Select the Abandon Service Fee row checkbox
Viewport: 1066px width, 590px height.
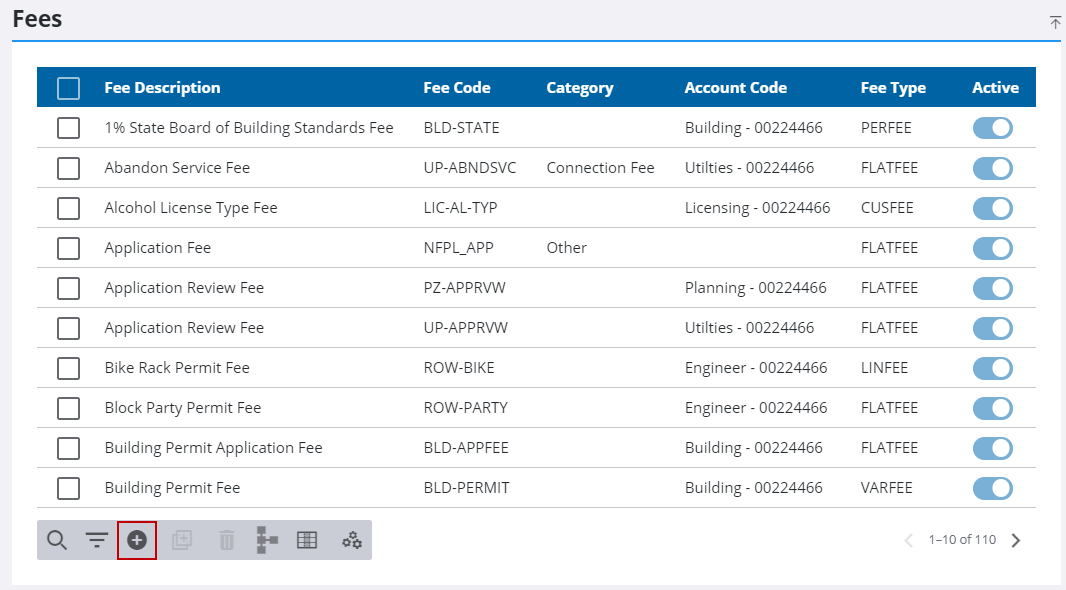pyautogui.click(x=68, y=168)
